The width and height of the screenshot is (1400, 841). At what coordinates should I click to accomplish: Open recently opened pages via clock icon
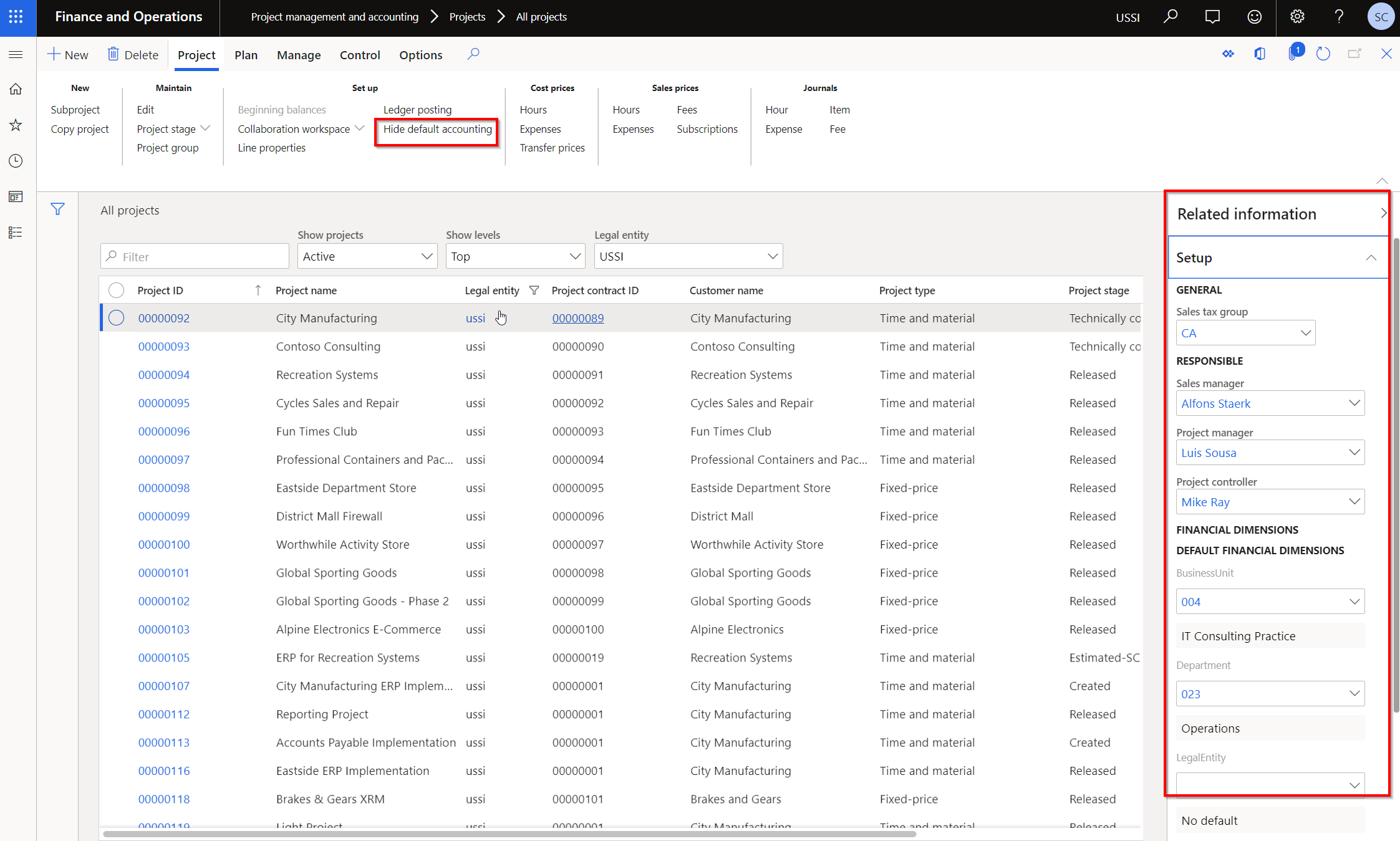tap(16, 161)
